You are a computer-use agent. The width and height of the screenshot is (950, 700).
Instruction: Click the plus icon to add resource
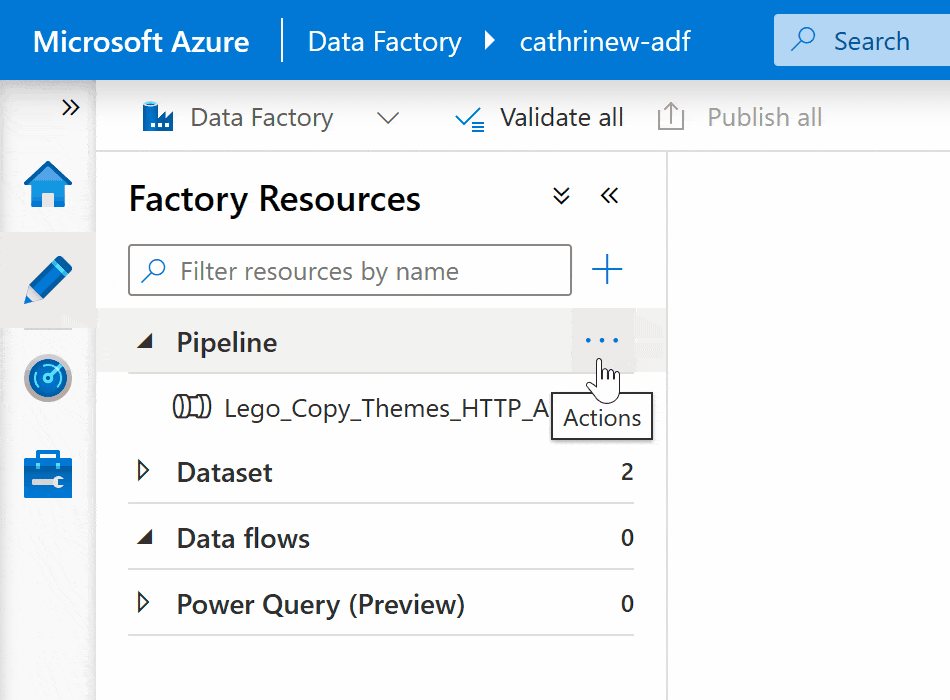coord(607,270)
